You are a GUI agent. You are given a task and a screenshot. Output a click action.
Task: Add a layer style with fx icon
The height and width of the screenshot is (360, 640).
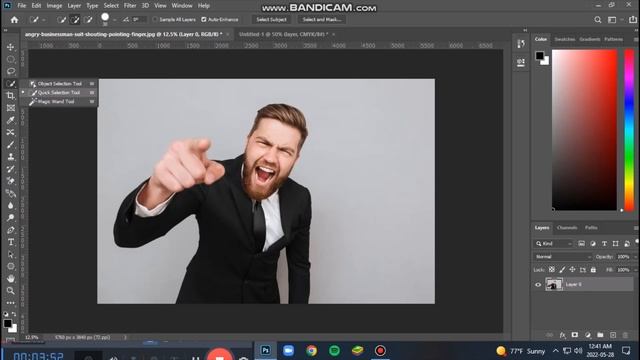coord(562,335)
